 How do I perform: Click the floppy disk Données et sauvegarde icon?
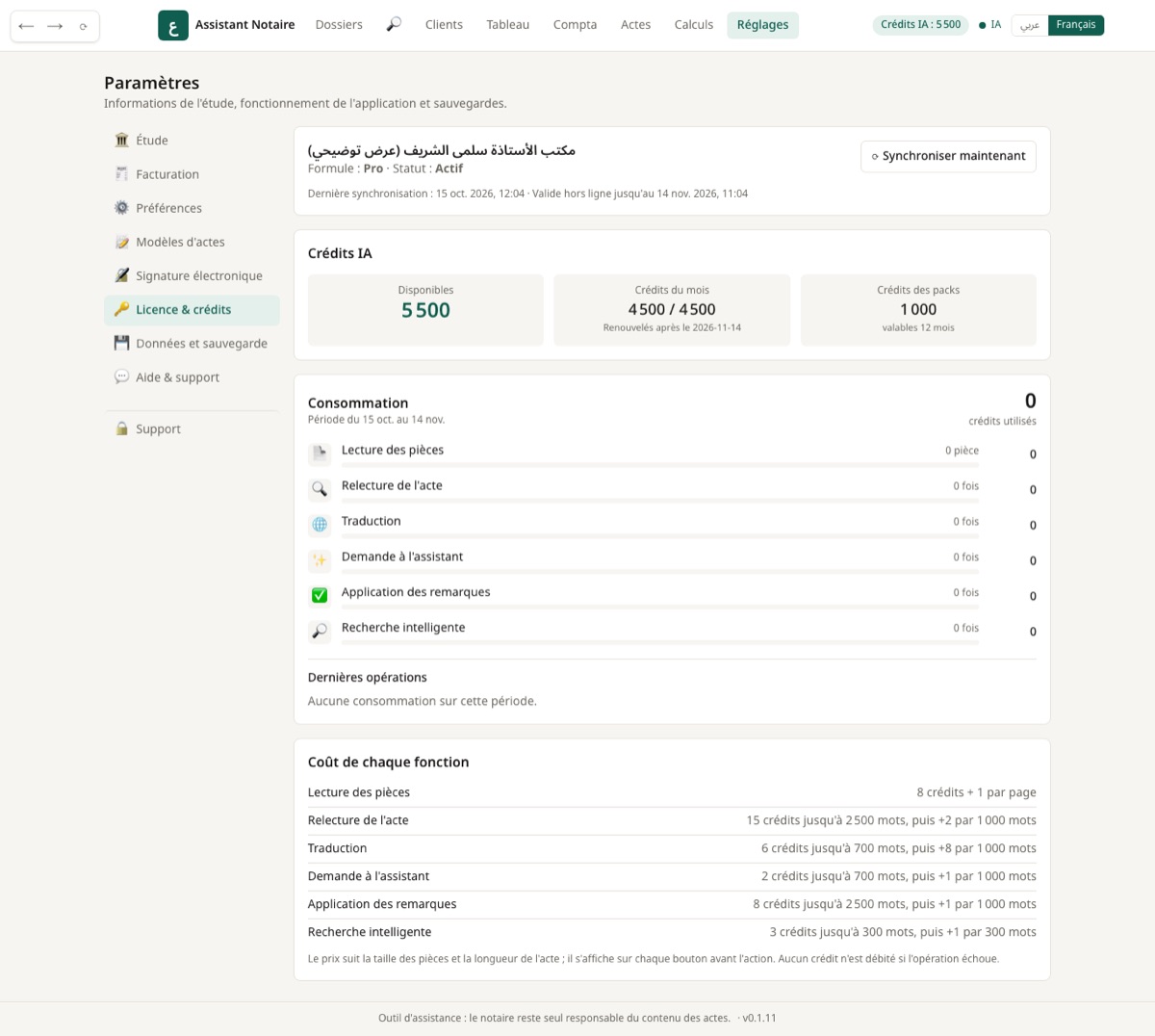coord(121,344)
